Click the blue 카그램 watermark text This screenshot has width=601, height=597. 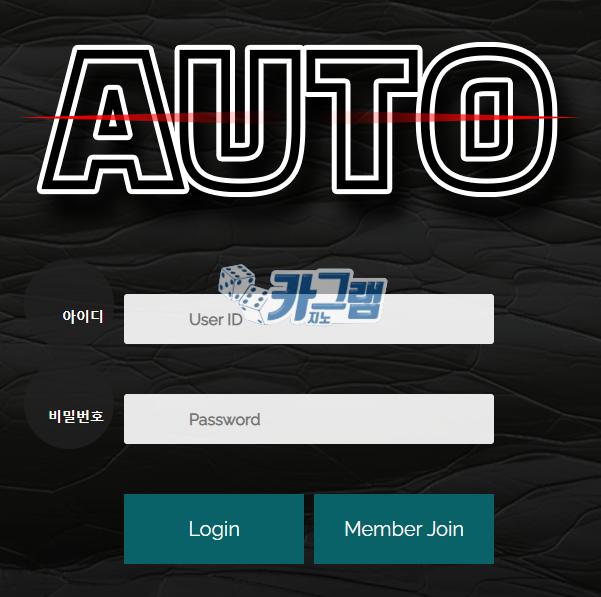(326, 295)
